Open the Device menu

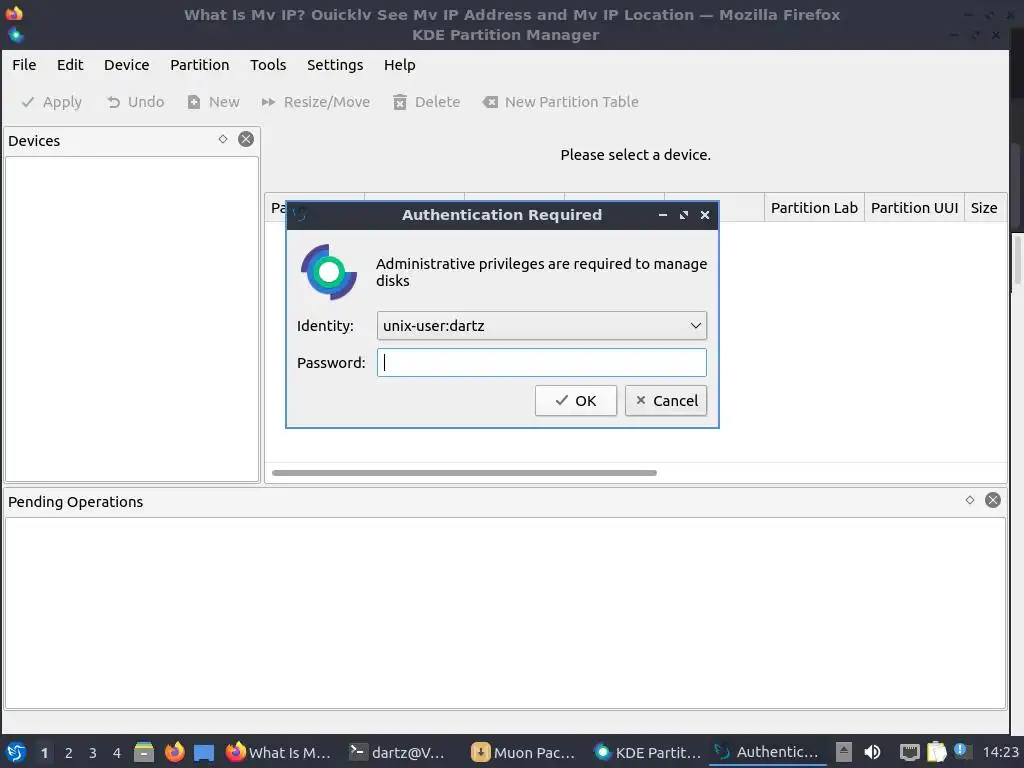pos(127,65)
